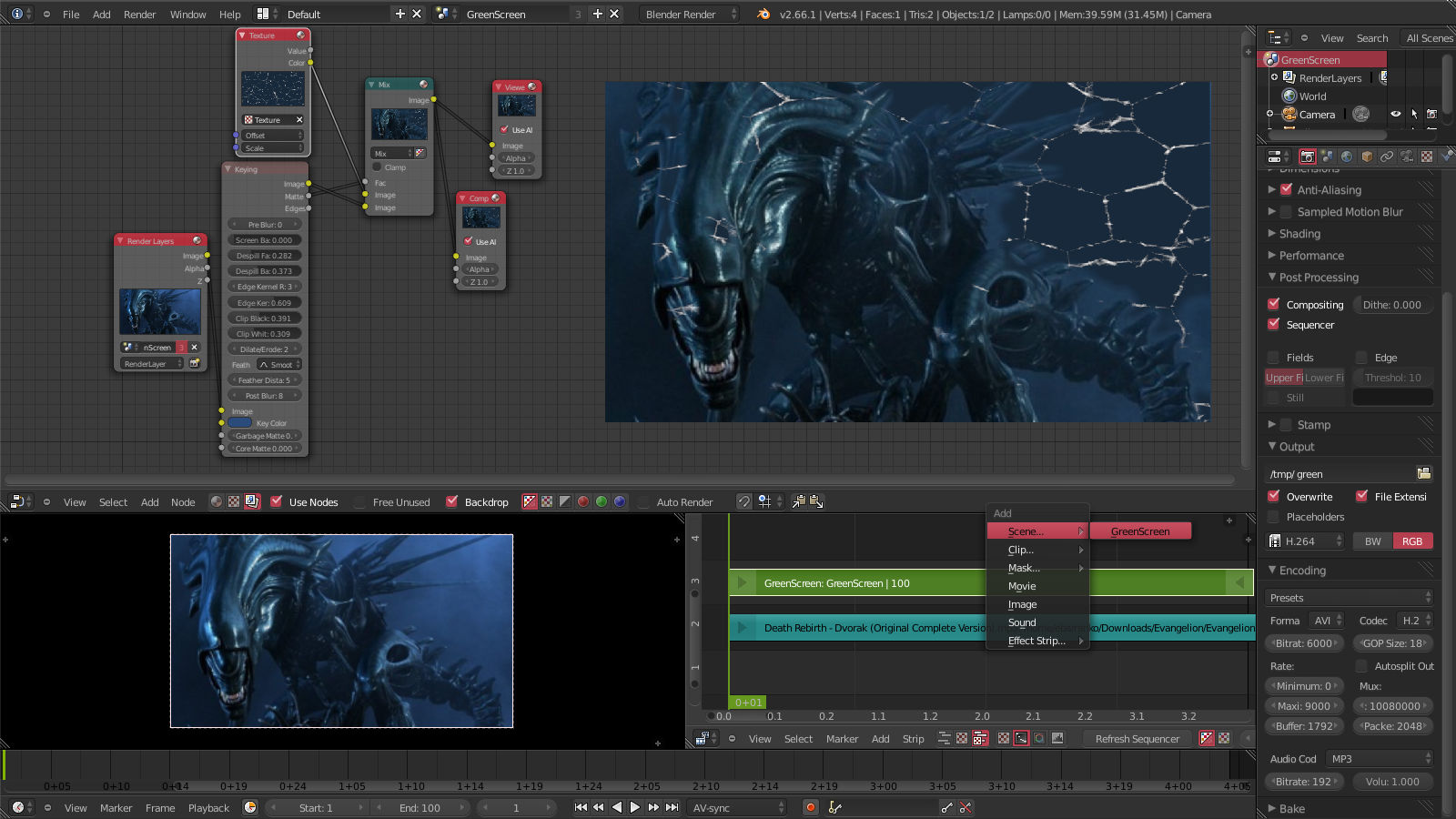The height and width of the screenshot is (819, 1456).
Task: Open the AV-sync mode dropdown
Action: click(738, 807)
